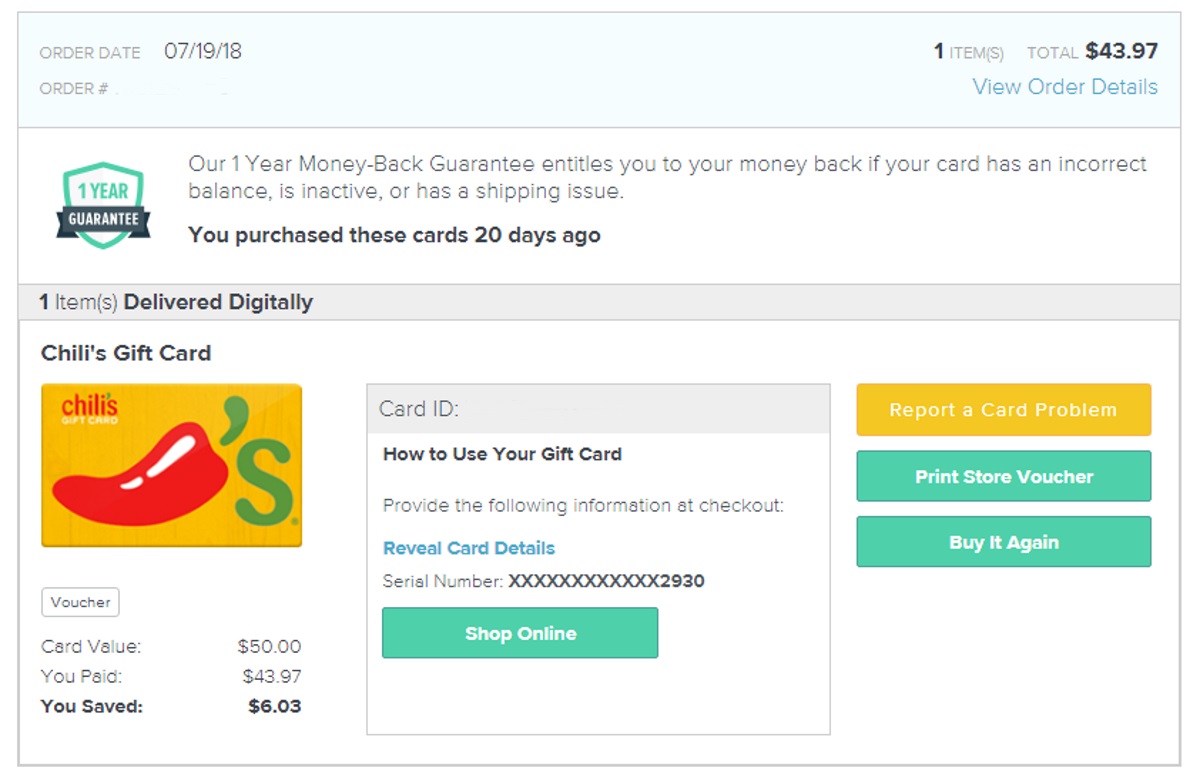
Task: Report a Card Problem
Action: point(1003,410)
